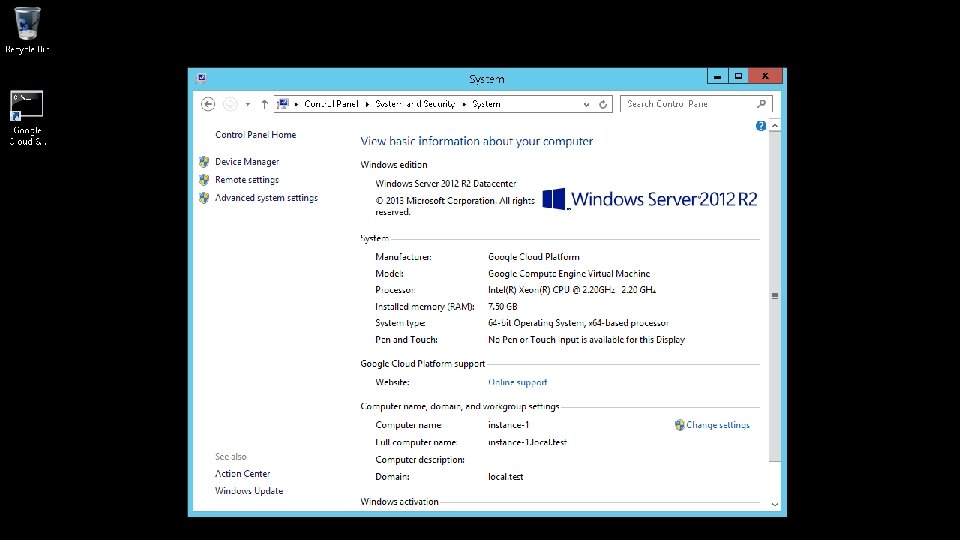Go up one level with Up arrow
This screenshot has height=540, width=960.
pyautogui.click(x=264, y=104)
